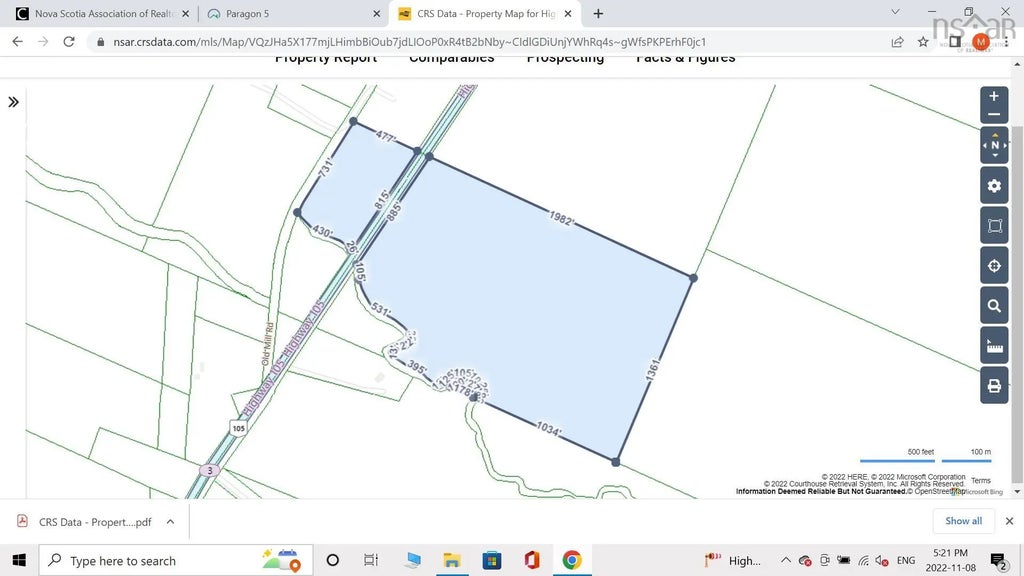Open the downloaded PDF options chevron
The width and height of the screenshot is (1024, 576).
pos(170,521)
